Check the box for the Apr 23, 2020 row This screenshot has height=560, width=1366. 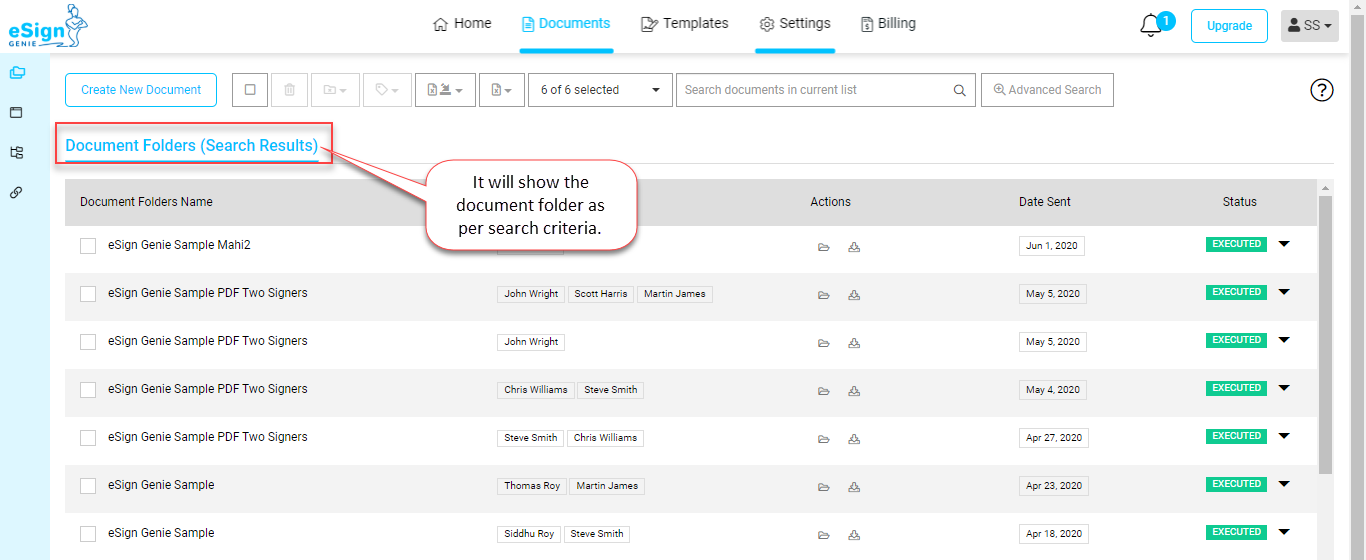88,486
